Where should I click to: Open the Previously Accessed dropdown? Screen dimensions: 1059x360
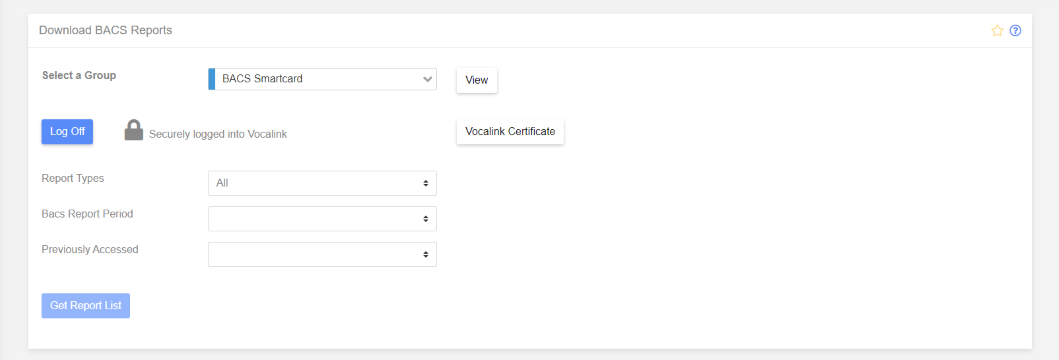coord(322,255)
